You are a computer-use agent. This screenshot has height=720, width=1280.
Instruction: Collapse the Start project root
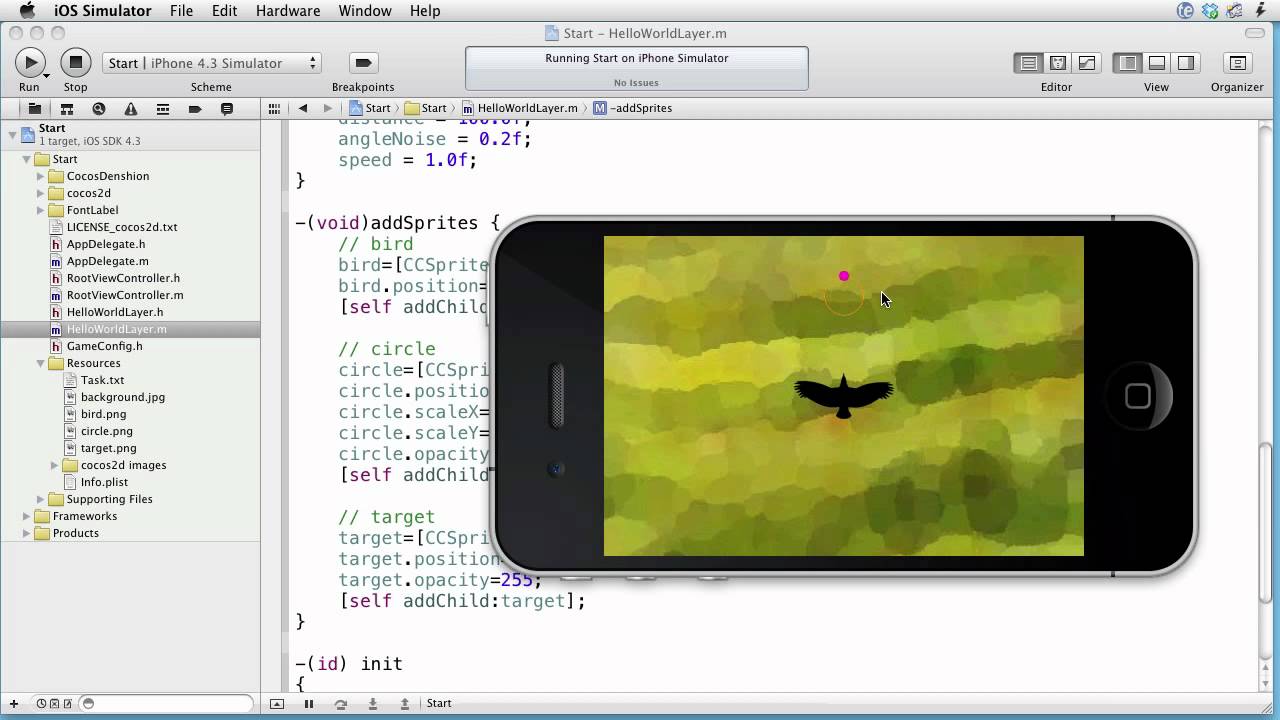12,134
